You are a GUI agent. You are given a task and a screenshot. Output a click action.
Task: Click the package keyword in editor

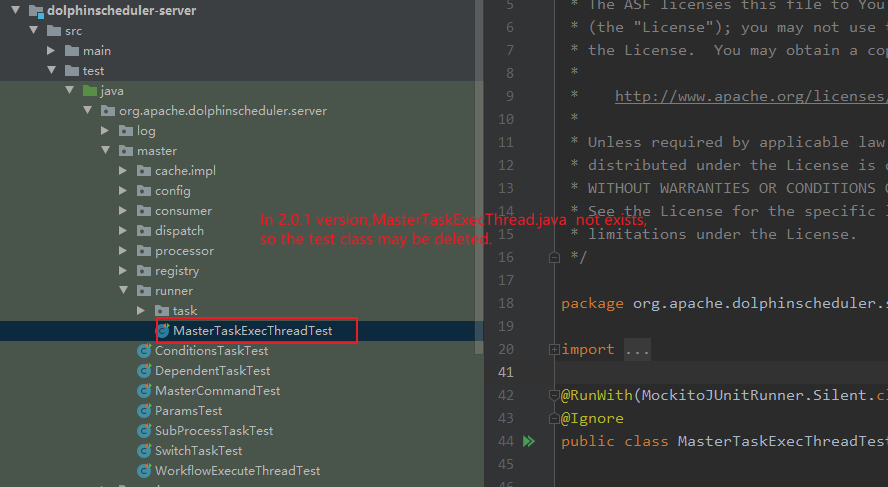click(x=592, y=304)
